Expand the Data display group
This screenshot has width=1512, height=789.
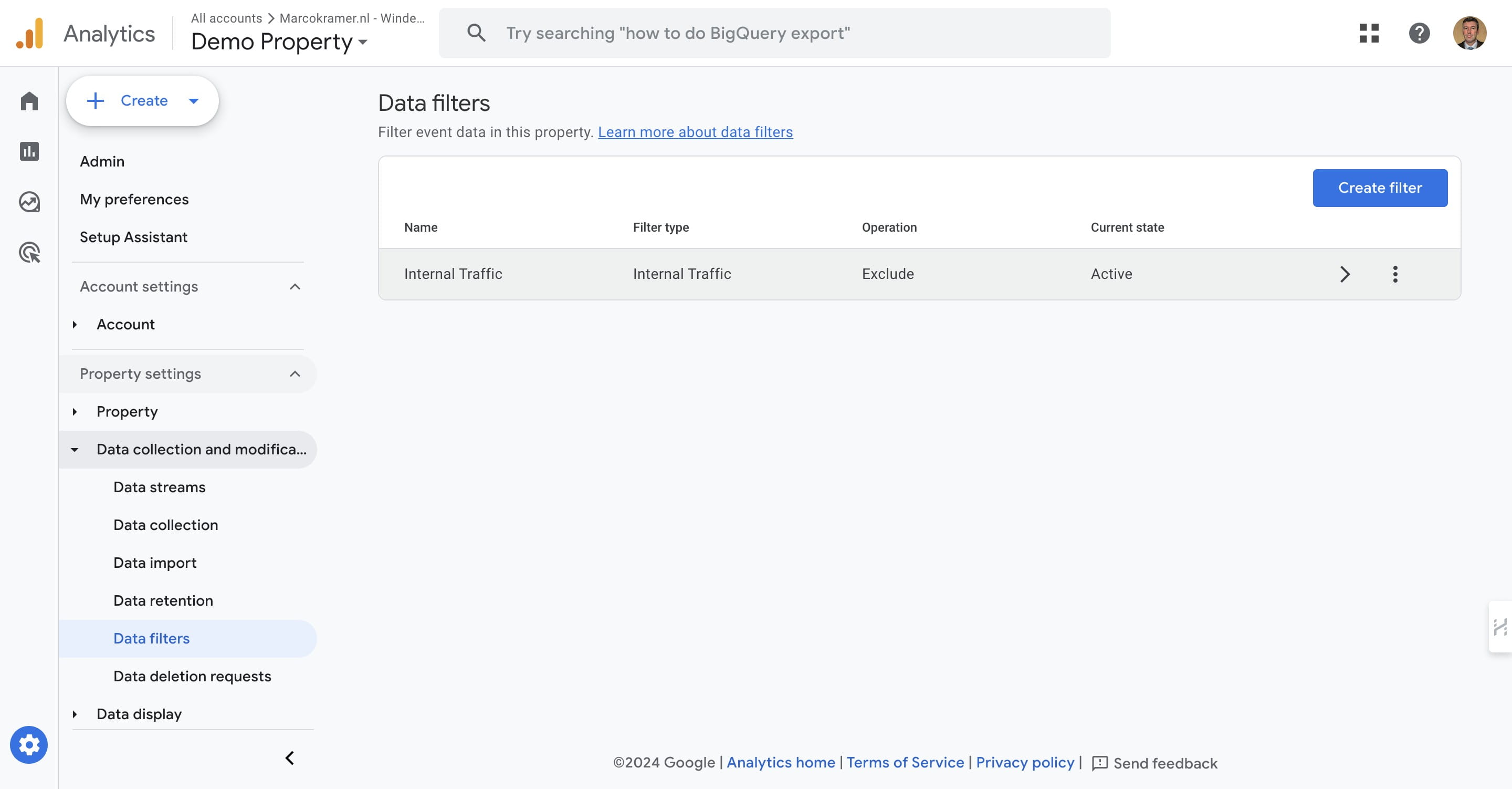point(75,714)
